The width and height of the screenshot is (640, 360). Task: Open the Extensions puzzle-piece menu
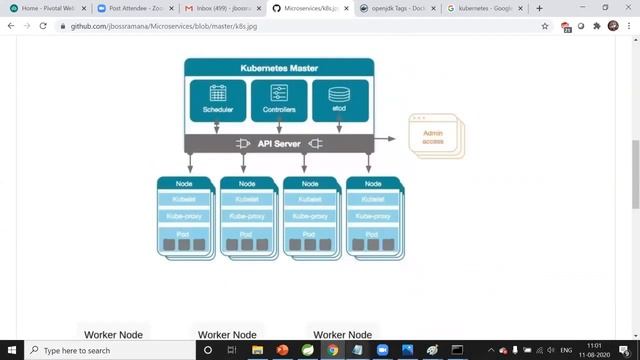coord(597,26)
